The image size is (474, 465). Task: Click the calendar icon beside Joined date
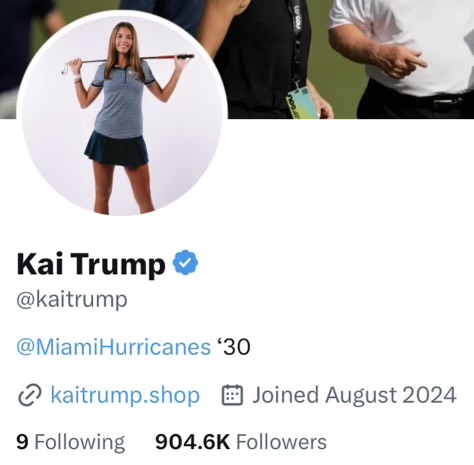pos(232,395)
